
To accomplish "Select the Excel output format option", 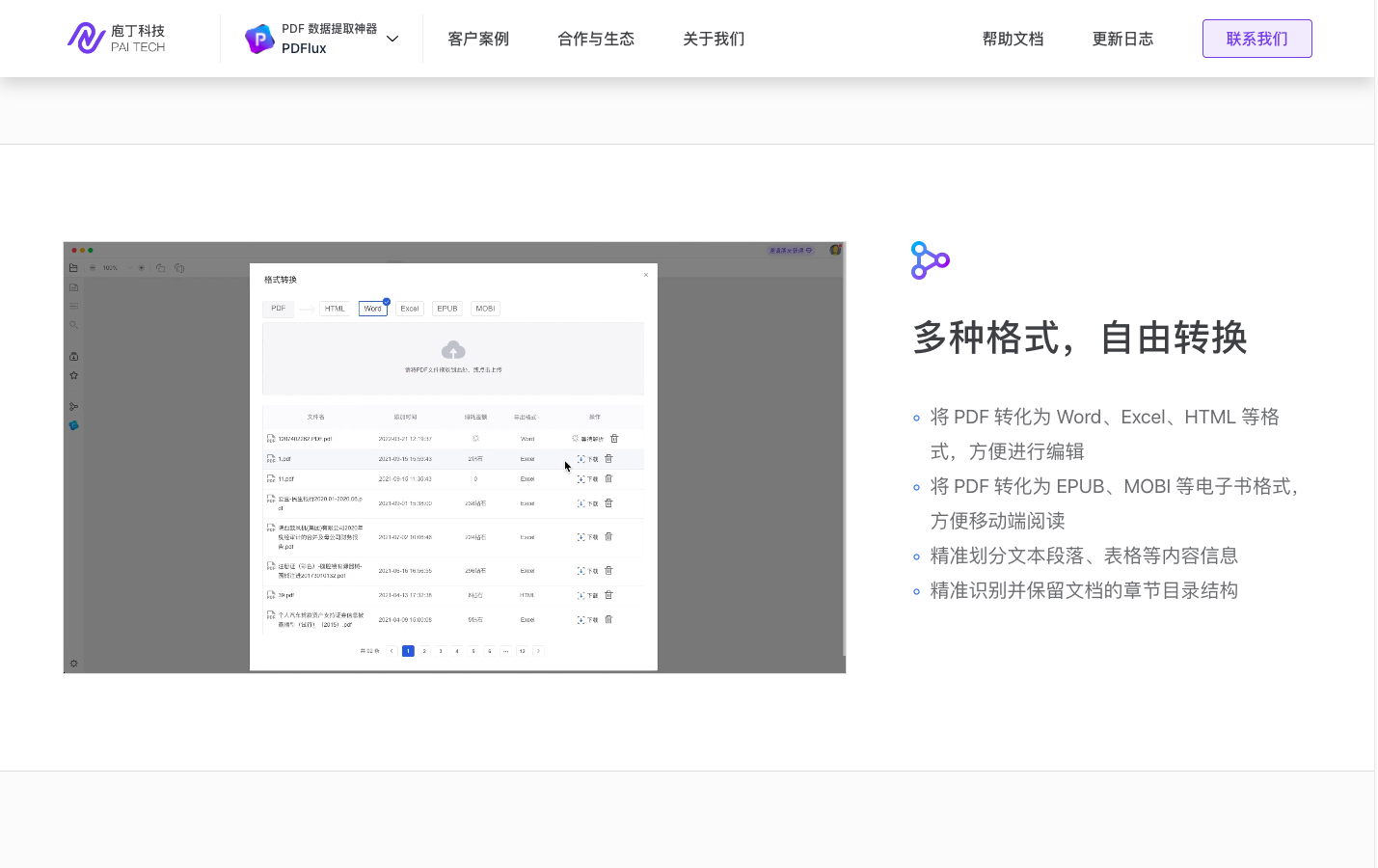I will [x=410, y=309].
